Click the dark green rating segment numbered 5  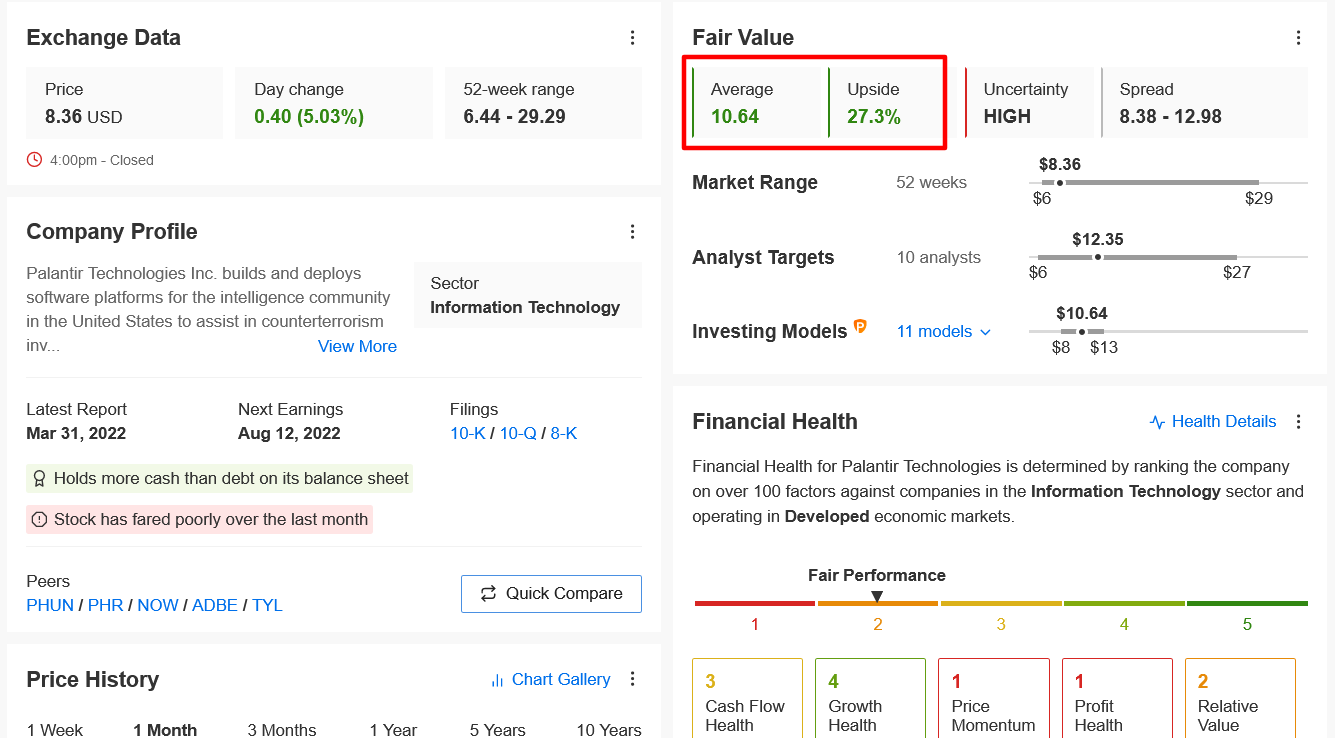pos(1247,604)
